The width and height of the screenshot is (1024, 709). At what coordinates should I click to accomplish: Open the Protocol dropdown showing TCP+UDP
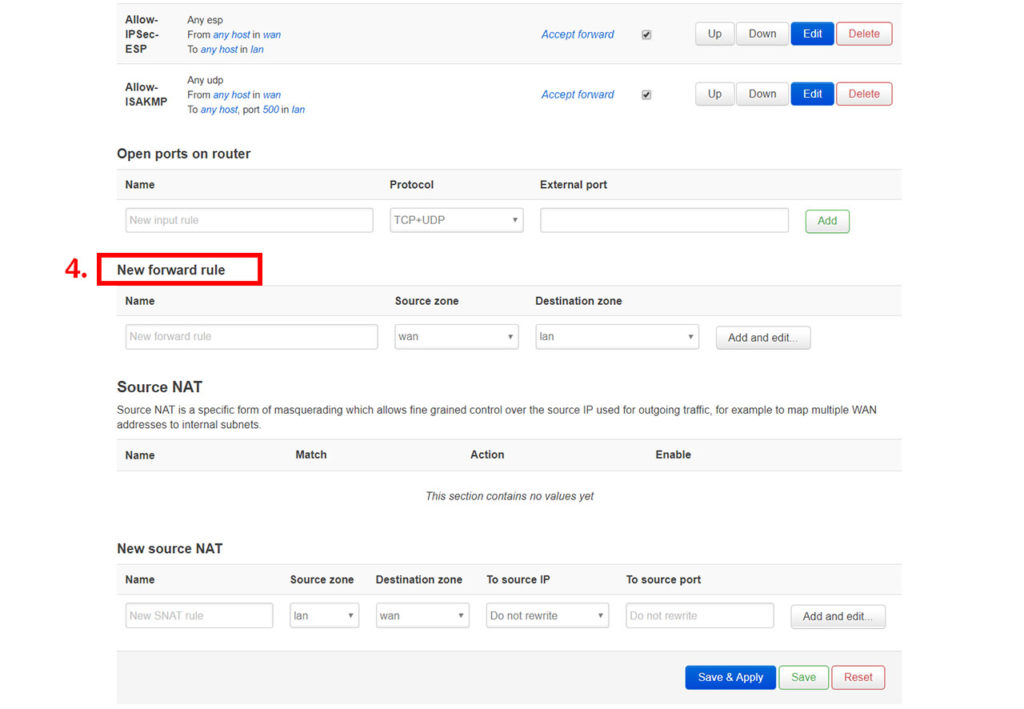(456, 219)
